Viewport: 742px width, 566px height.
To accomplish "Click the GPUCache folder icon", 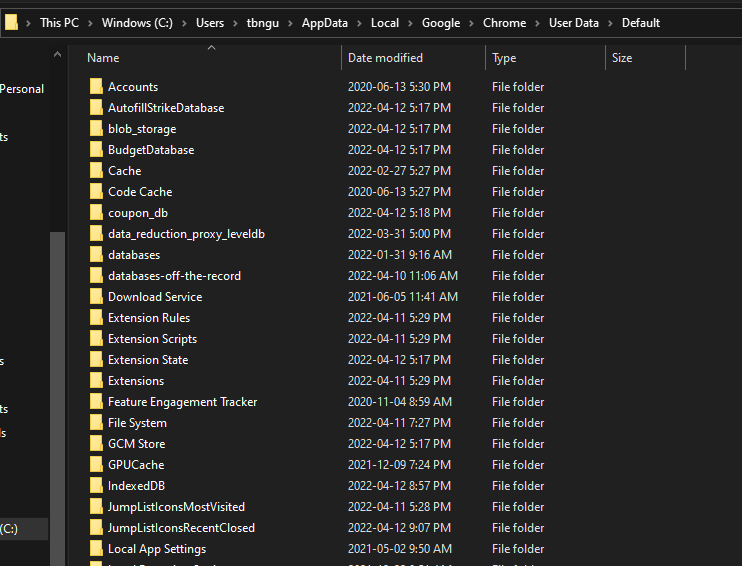I will click(x=96, y=465).
